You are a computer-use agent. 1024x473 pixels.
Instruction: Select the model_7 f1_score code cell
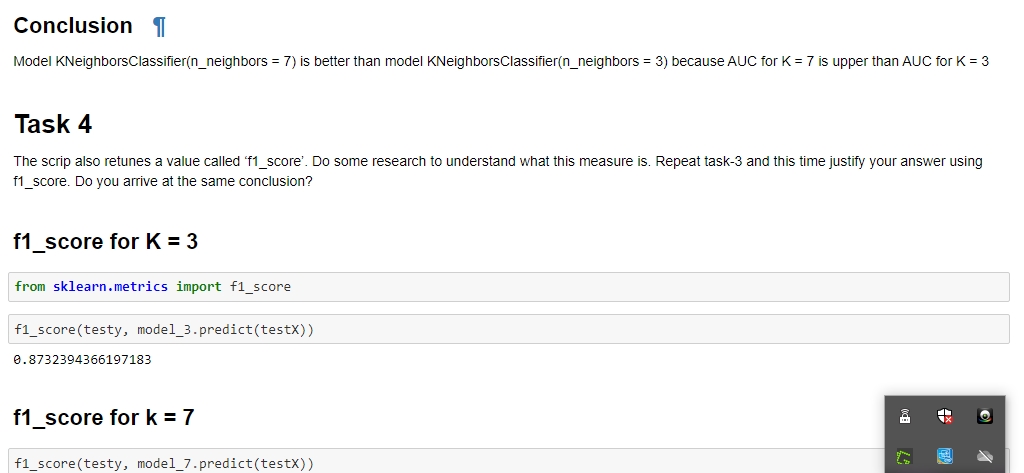coord(446,461)
